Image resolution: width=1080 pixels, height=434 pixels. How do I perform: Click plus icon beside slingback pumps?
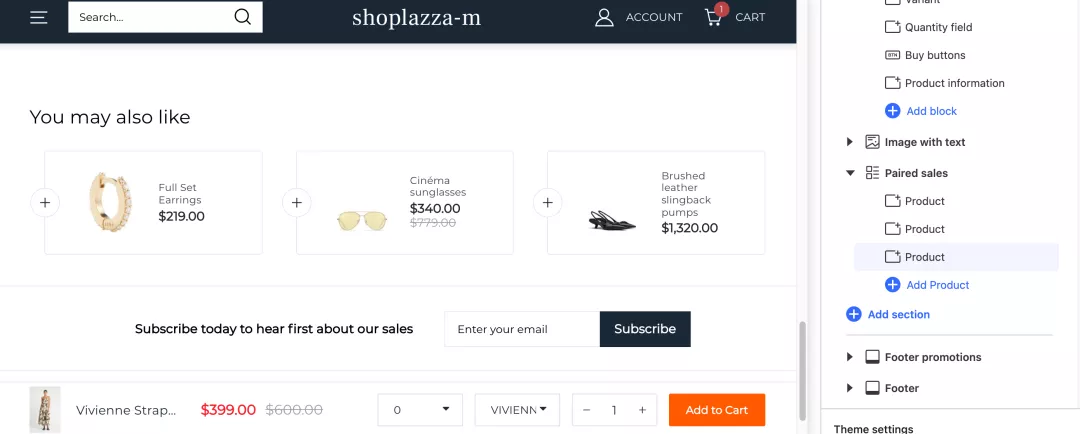tap(547, 203)
